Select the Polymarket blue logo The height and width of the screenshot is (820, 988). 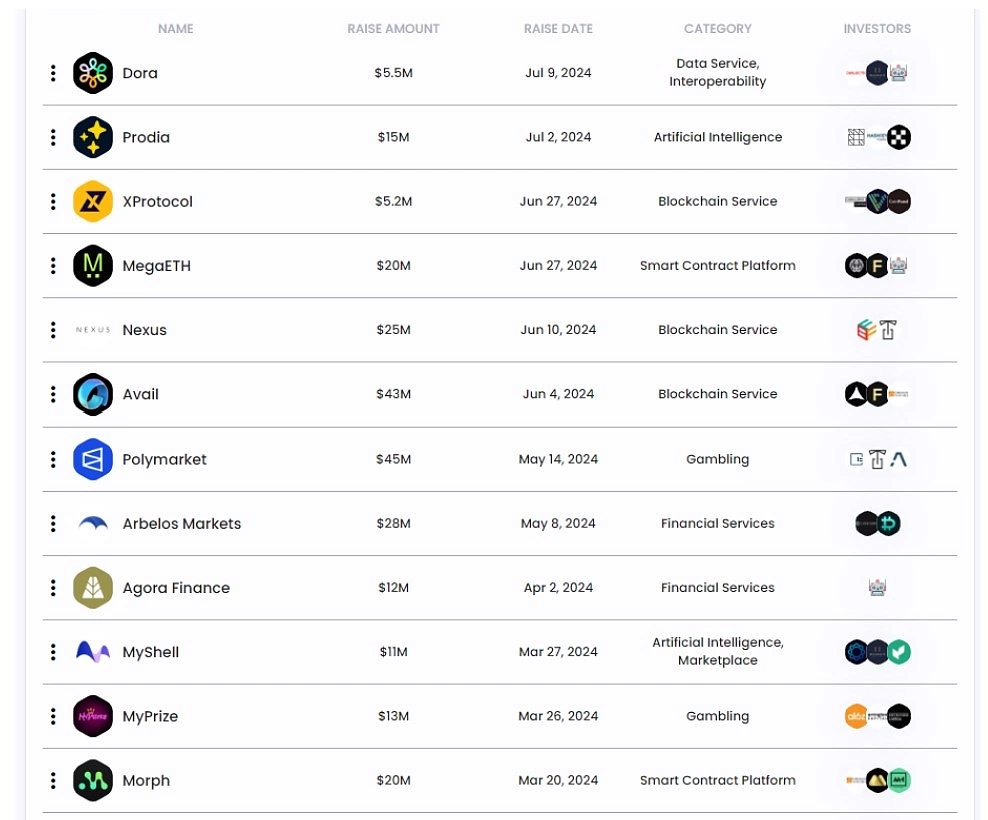click(92, 459)
